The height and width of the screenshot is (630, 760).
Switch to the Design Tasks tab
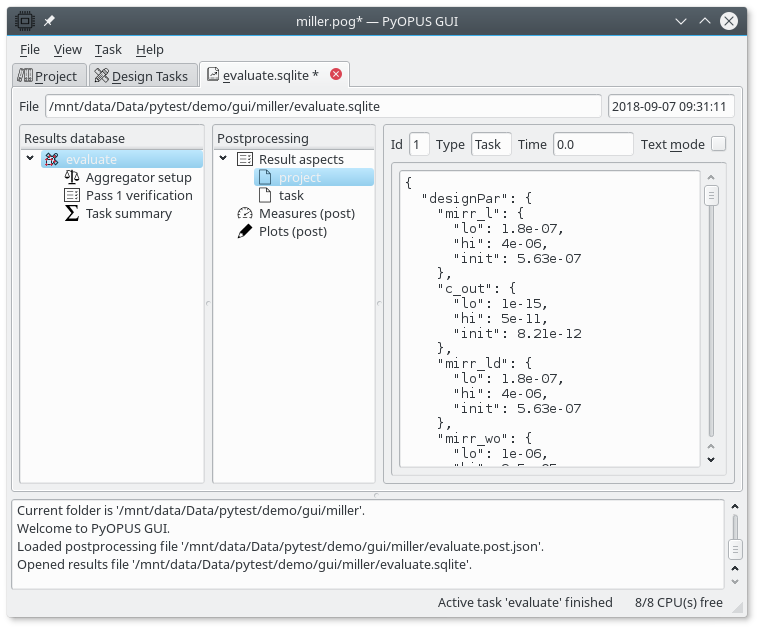[x=140, y=75]
